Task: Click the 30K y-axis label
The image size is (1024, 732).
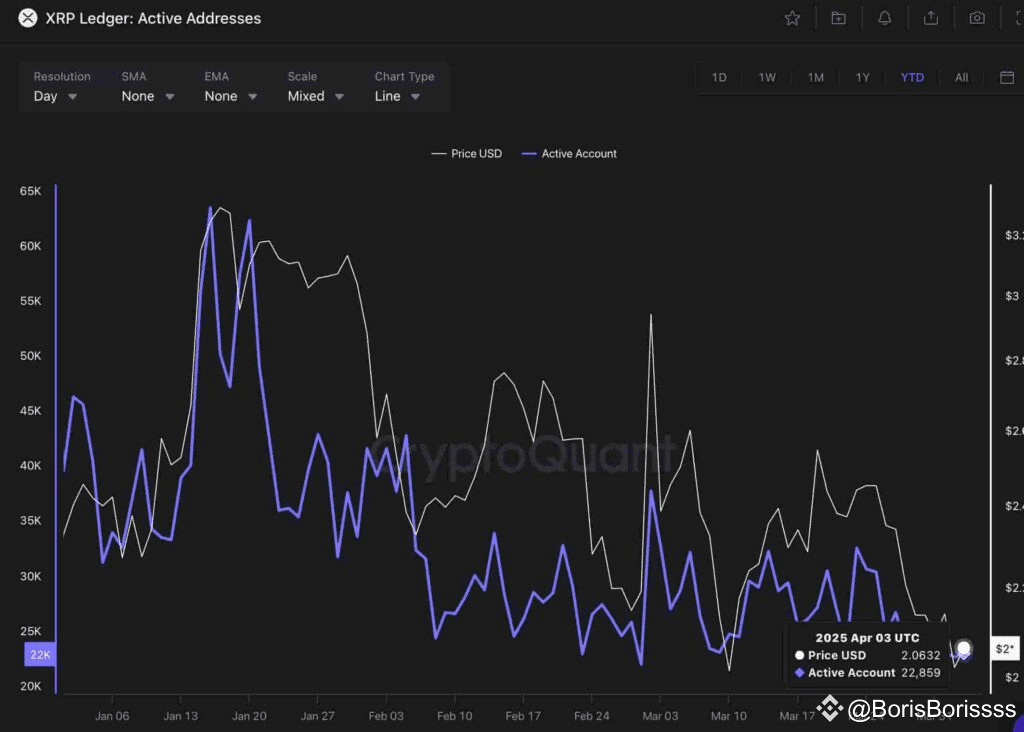Action: [x=31, y=577]
